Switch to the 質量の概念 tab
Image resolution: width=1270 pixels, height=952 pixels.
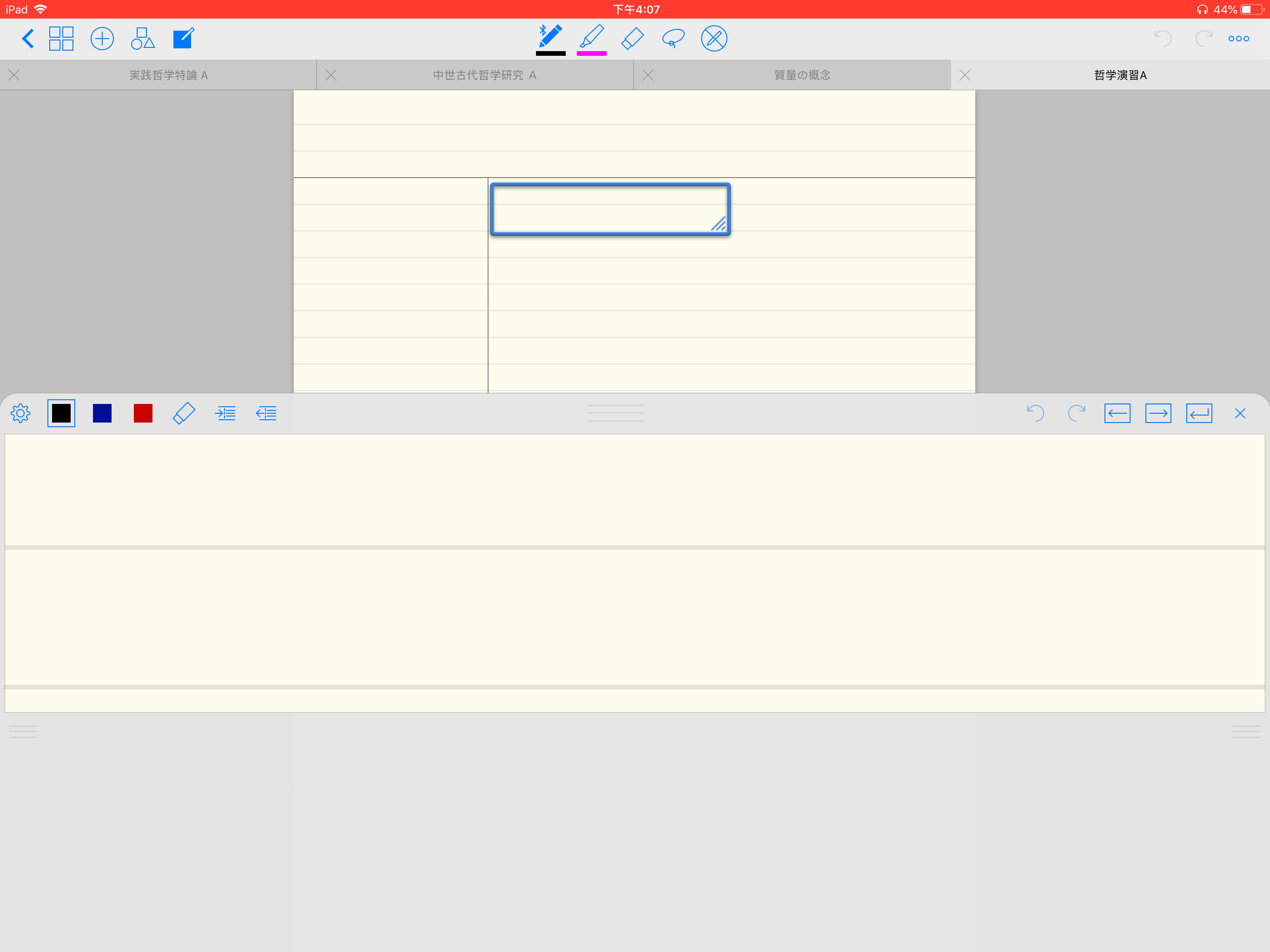click(801, 75)
